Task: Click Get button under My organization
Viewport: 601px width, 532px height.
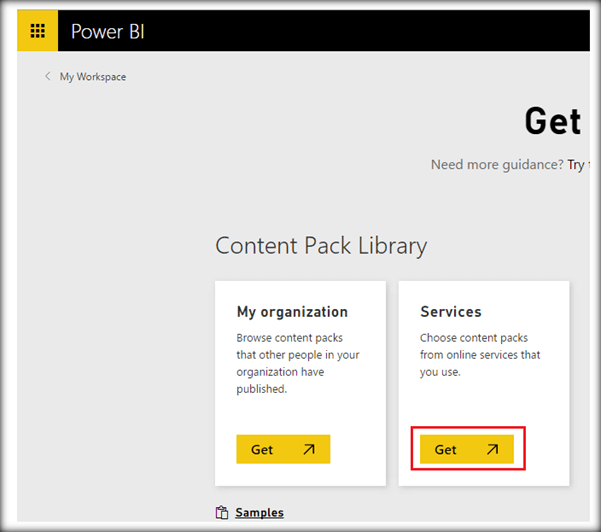Action: 283,449
